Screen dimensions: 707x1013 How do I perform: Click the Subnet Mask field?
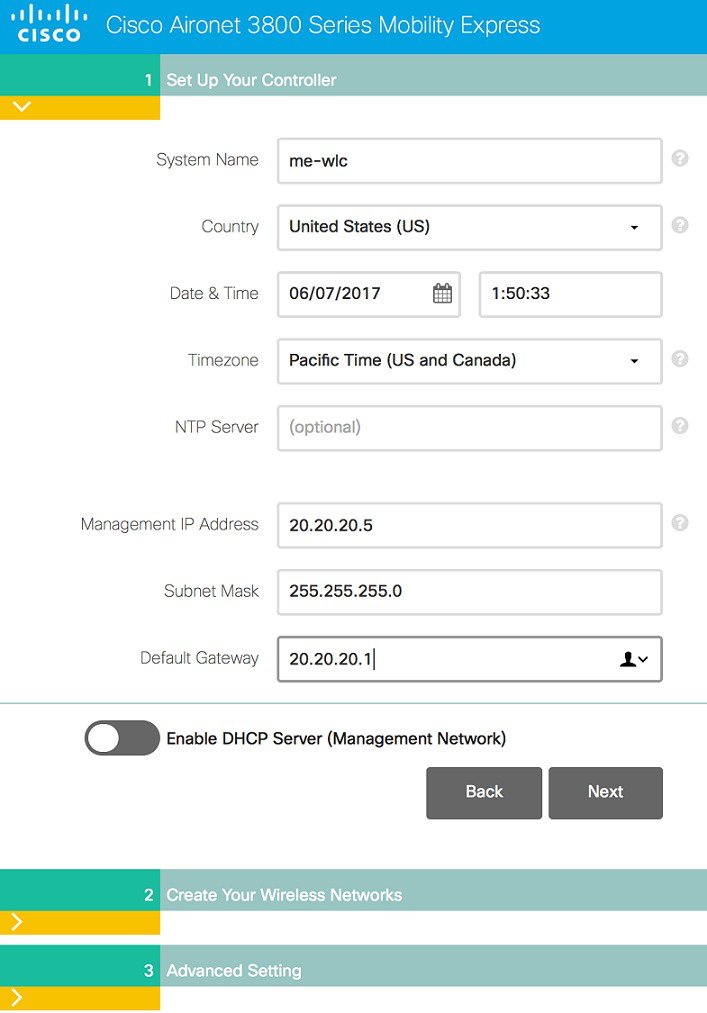pyautogui.click(x=470, y=592)
